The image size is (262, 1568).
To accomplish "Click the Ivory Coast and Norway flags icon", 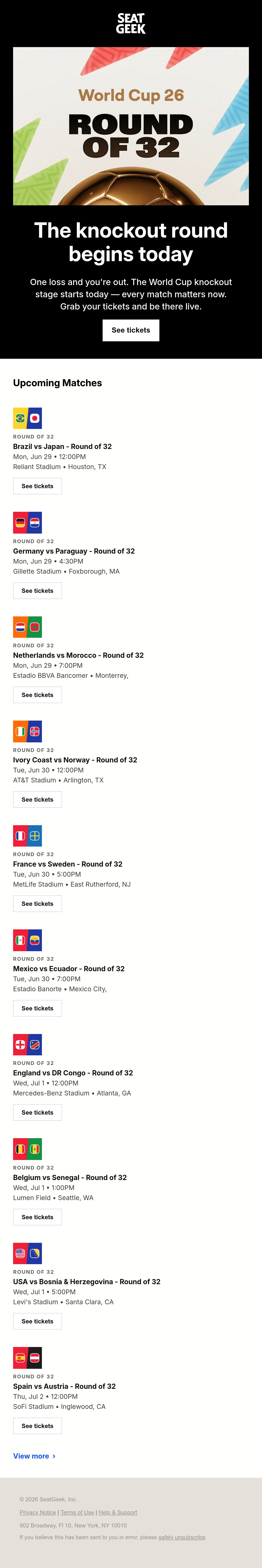I will point(28,731).
